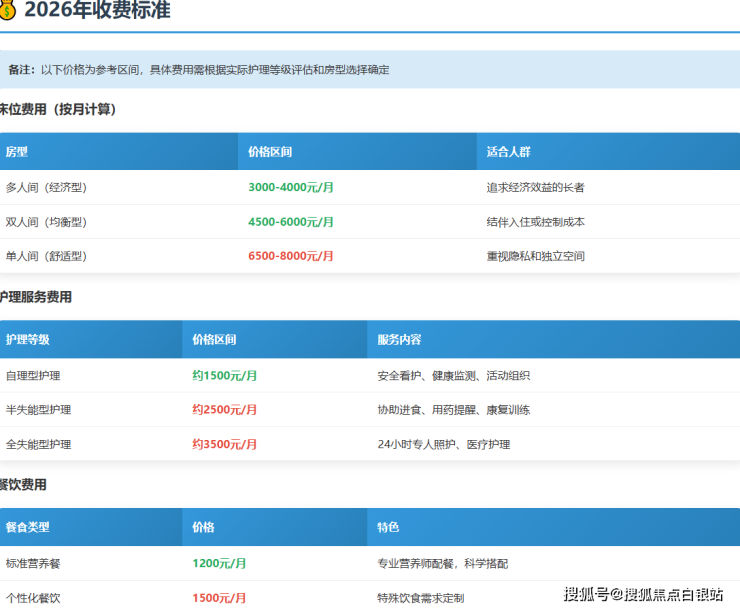Viewport: 740px width, 610px height.
Task: Click the 约2500元/月 price
Action: pyautogui.click(x=225, y=410)
